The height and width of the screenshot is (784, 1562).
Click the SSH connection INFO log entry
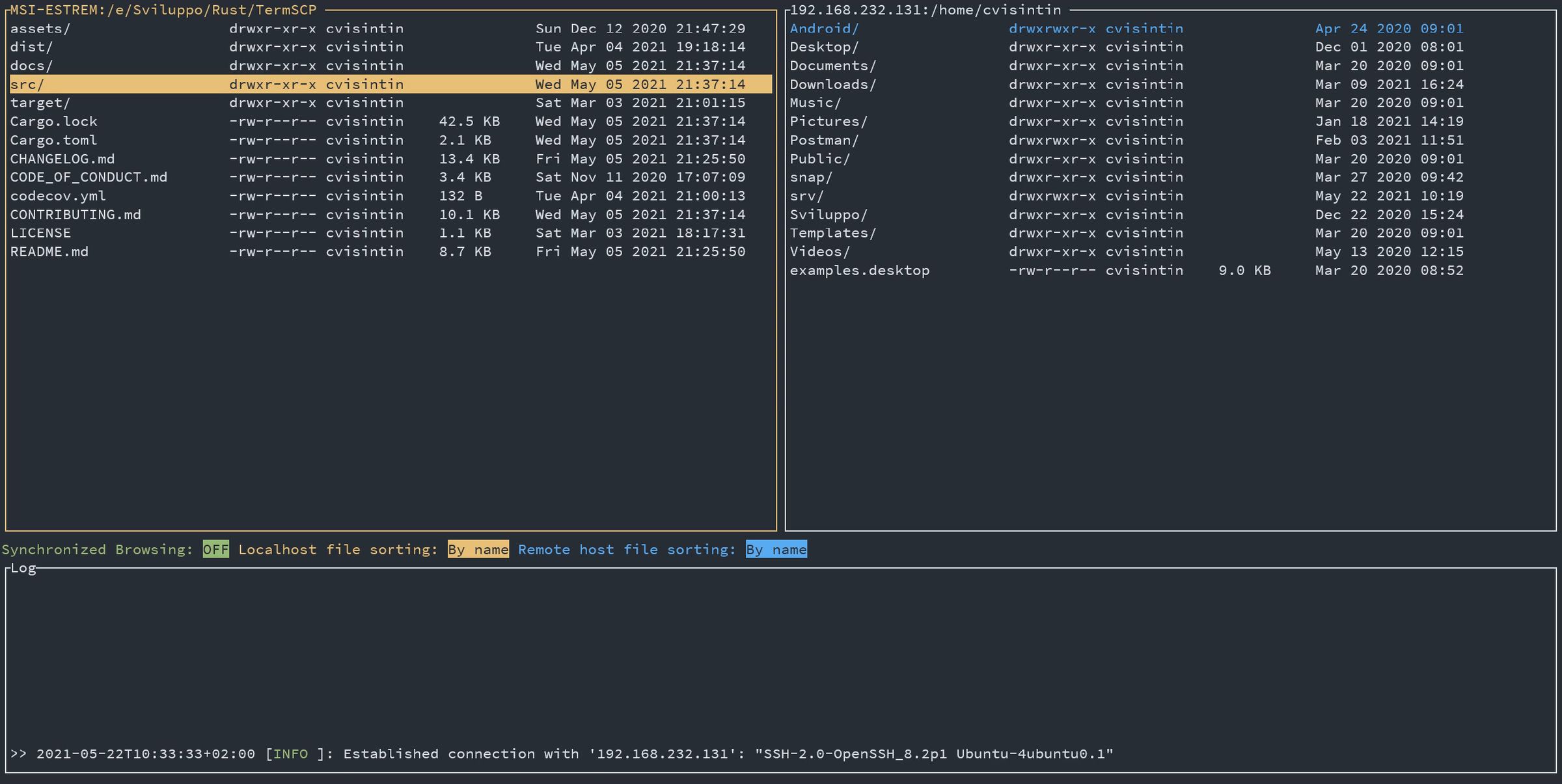point(565,753)
